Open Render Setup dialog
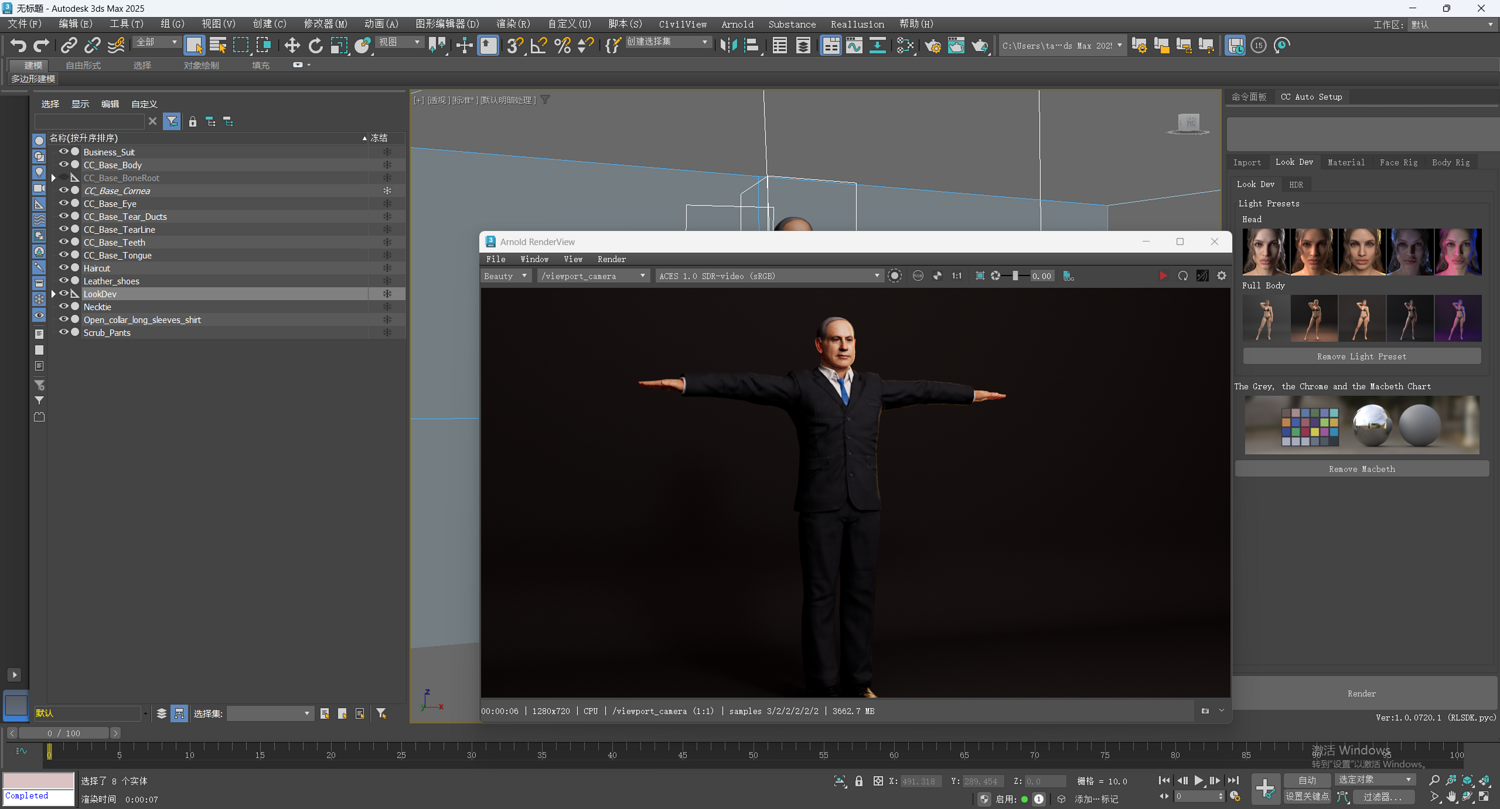 click(933, 45)
